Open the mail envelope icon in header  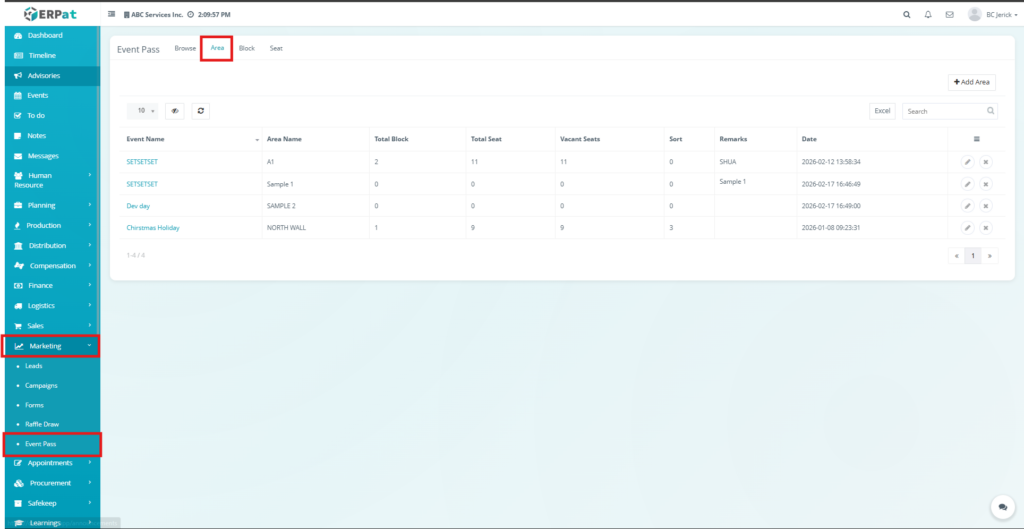(949, 15)
